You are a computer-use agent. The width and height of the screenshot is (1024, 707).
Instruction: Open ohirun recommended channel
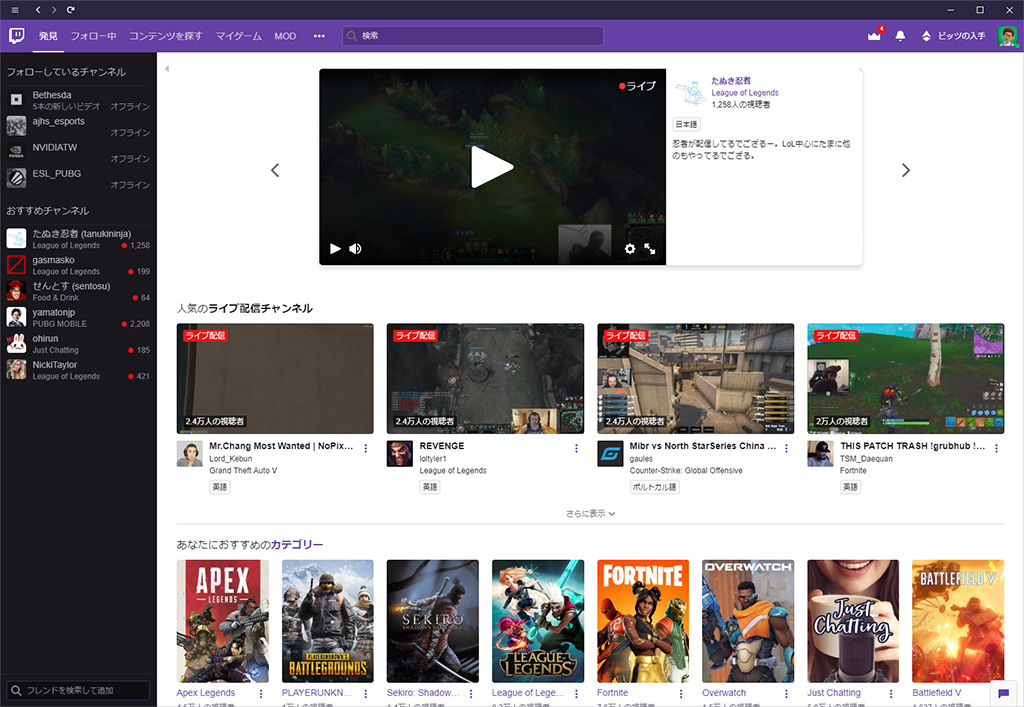pos(78,343)
